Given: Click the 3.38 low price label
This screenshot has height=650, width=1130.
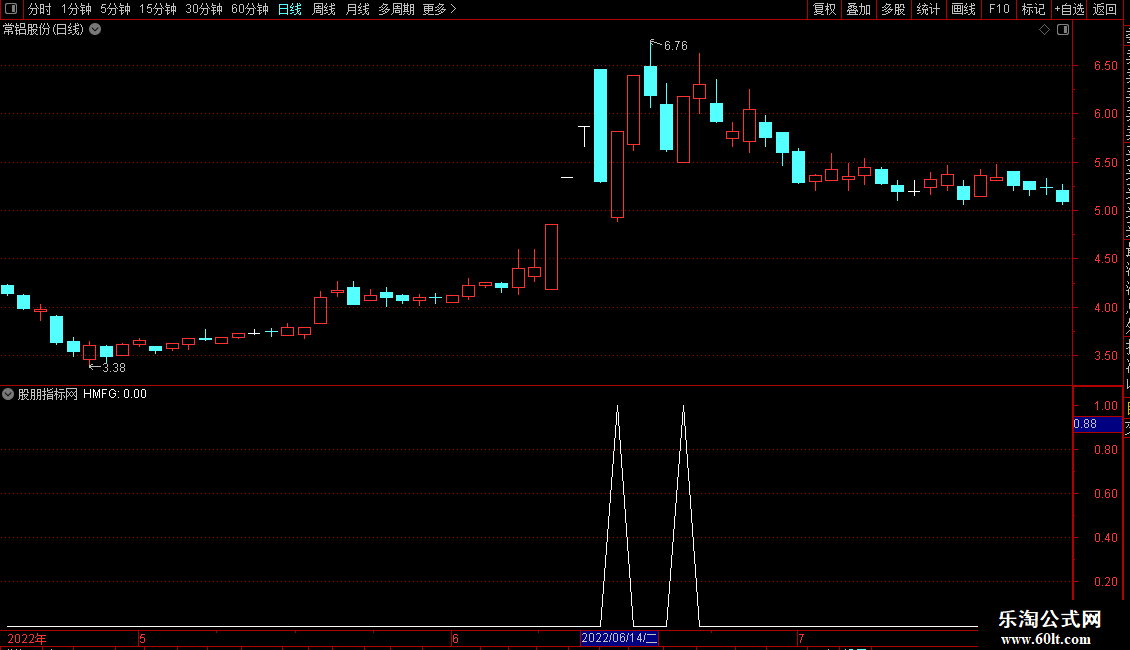Looking at the screenshot, I should [114, 368].
